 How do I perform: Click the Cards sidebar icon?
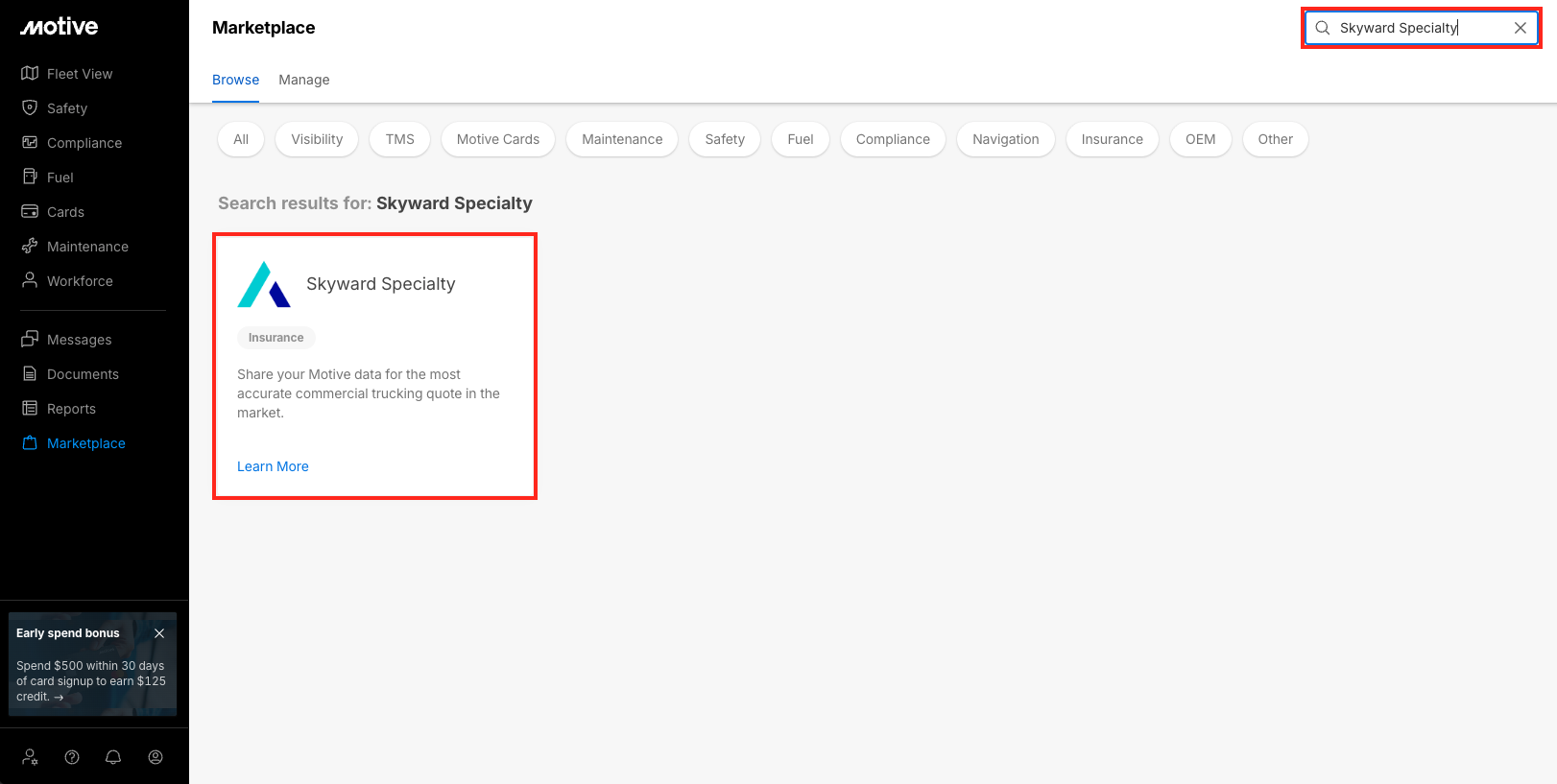[x=30, y=212]
